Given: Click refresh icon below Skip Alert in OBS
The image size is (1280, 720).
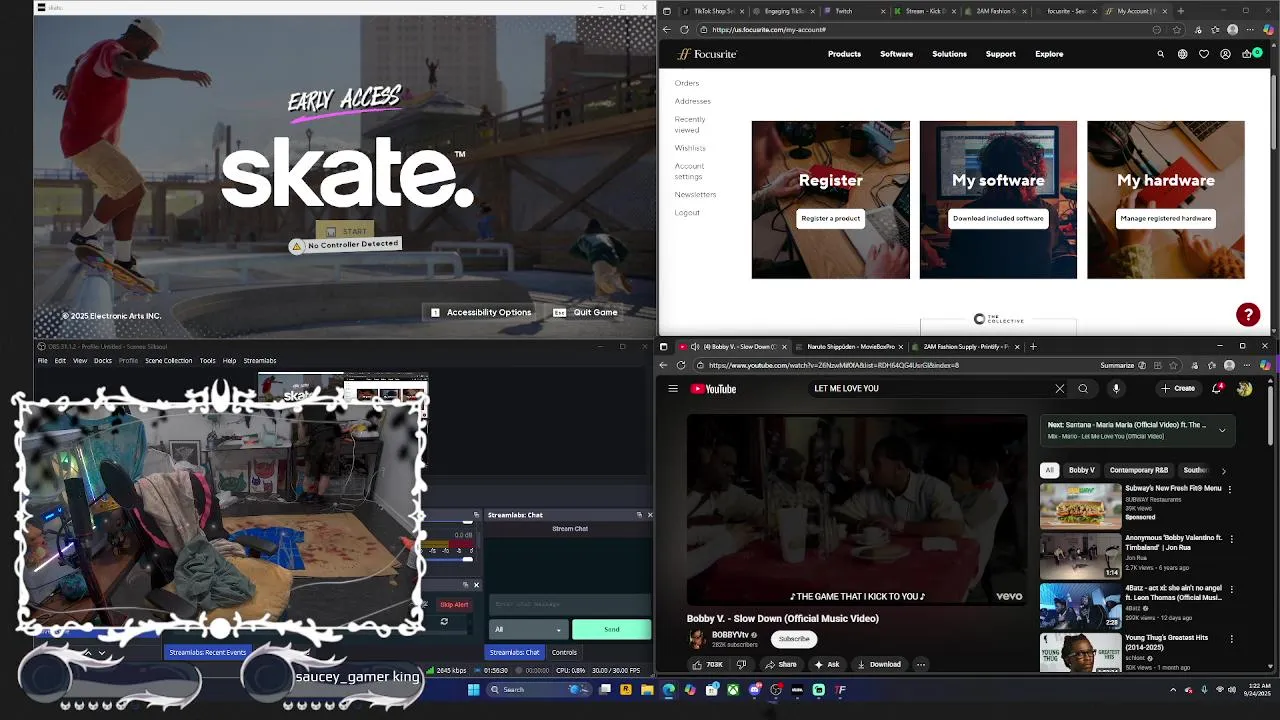Looking at the screenshot, I should pos(444,621).
